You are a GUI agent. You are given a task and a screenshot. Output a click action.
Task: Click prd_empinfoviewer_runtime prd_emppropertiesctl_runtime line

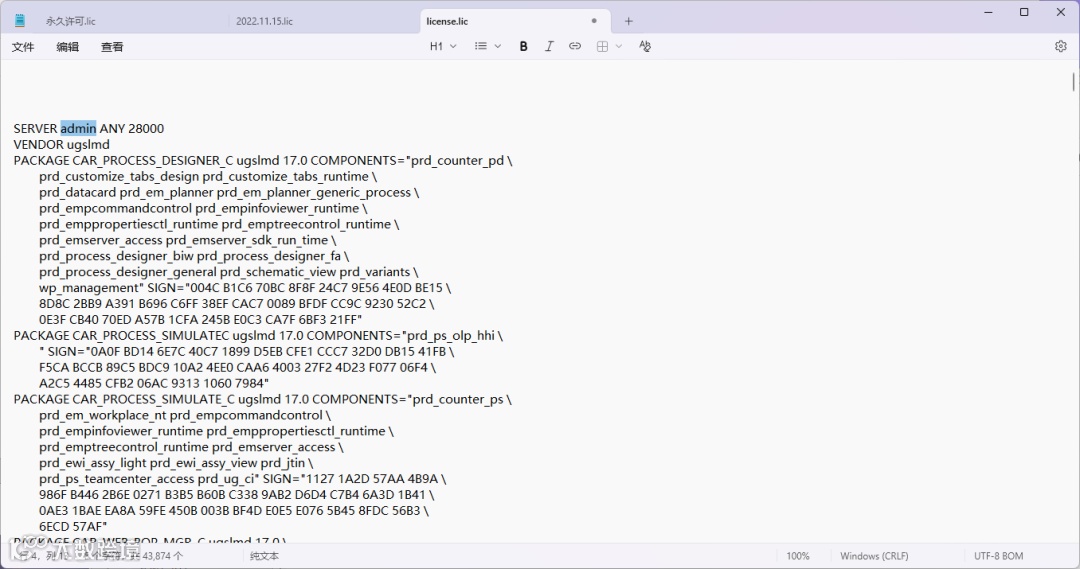coord(216,431)
